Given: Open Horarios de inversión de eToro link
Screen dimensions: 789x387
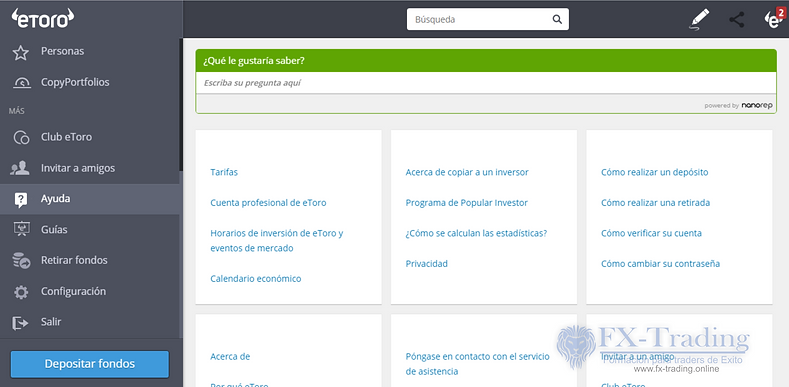Looking at the screenshot, I should tap(277, 241).
